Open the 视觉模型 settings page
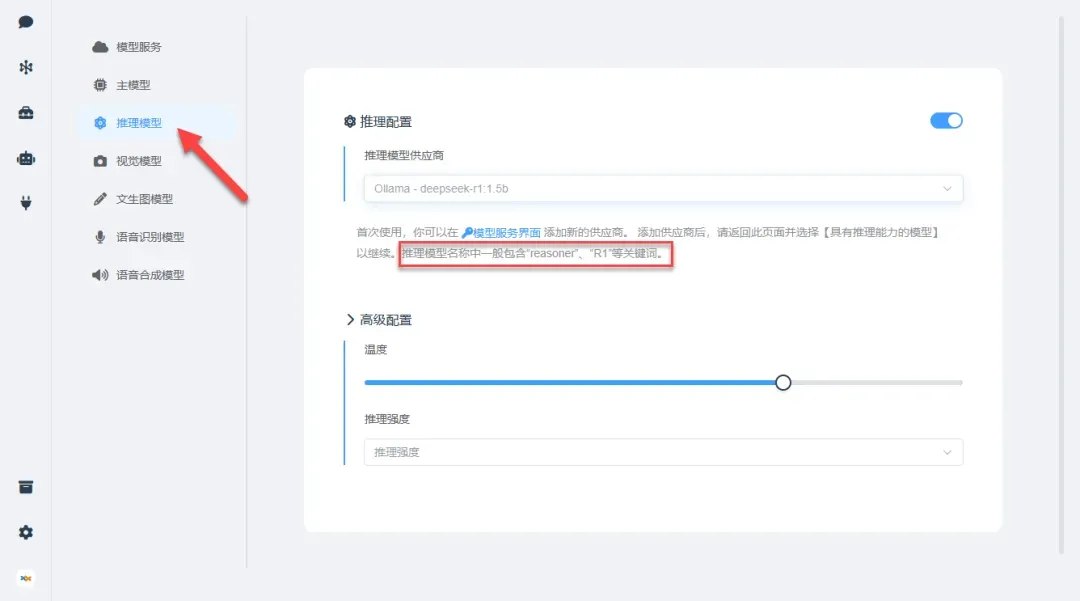Image resolution: width=1080 pixels, height=601 pixels. 158,161
